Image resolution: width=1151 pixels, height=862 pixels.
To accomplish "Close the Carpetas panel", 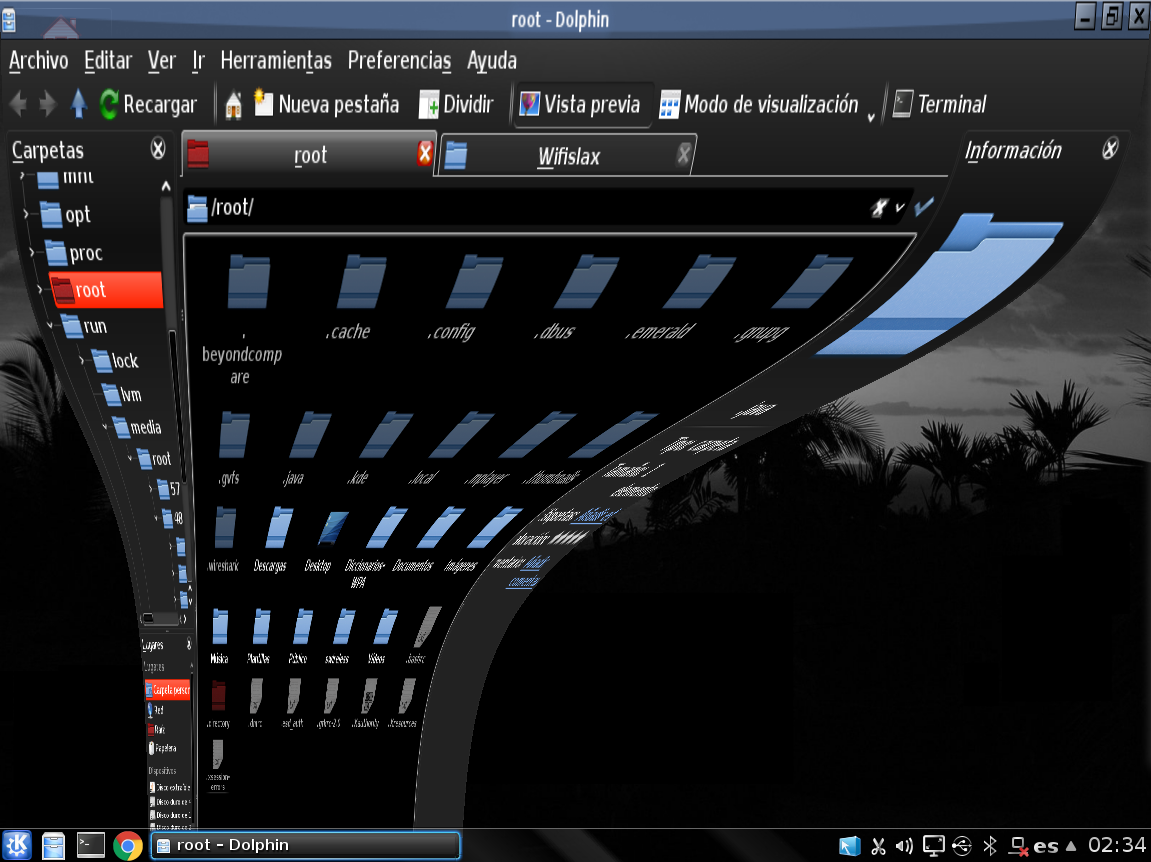I will [x=158, y=149].
